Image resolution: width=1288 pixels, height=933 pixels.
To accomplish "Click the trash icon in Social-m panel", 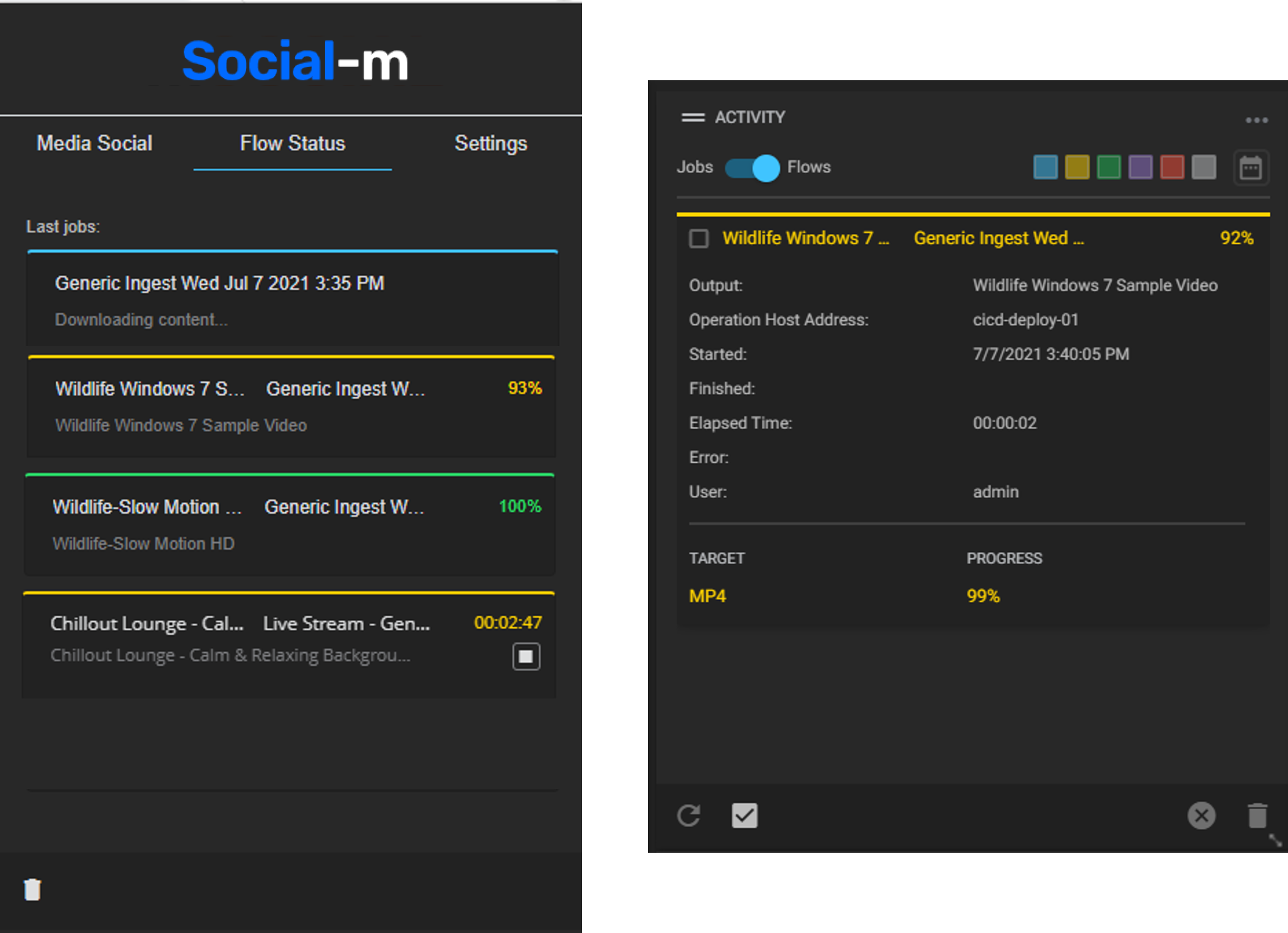I will tap(32, 889).
